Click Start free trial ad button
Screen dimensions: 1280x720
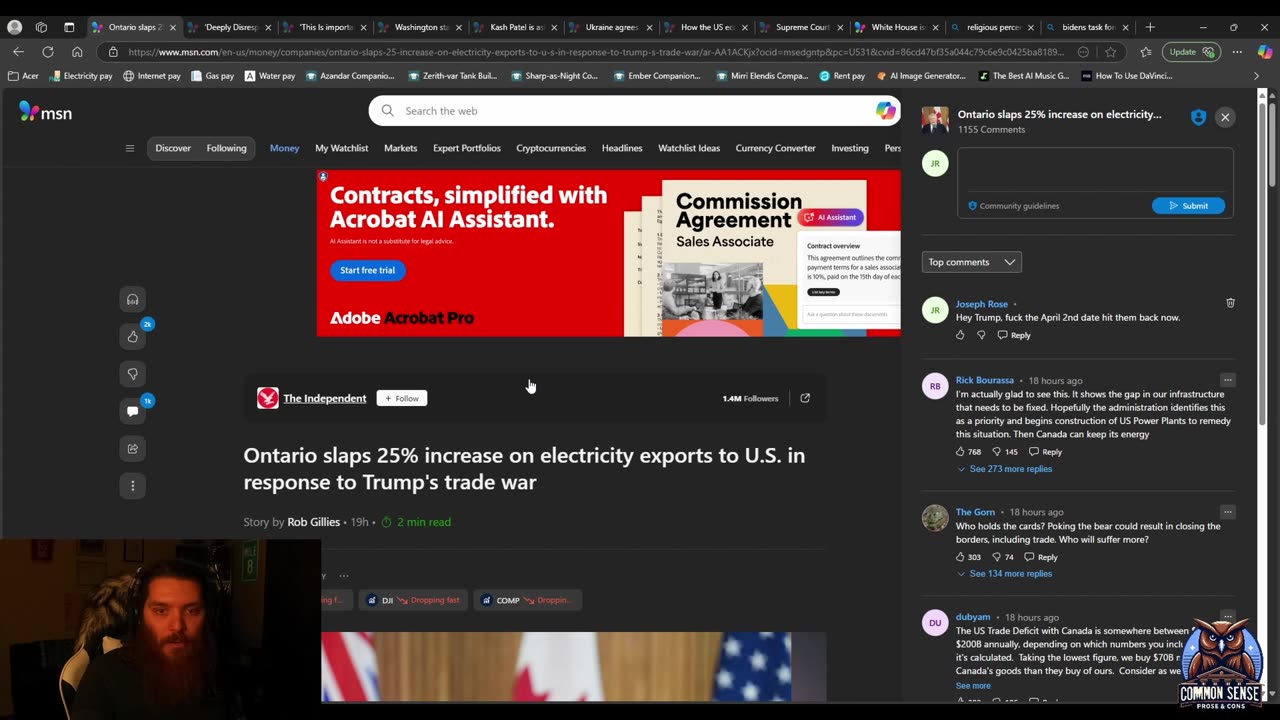368,270
